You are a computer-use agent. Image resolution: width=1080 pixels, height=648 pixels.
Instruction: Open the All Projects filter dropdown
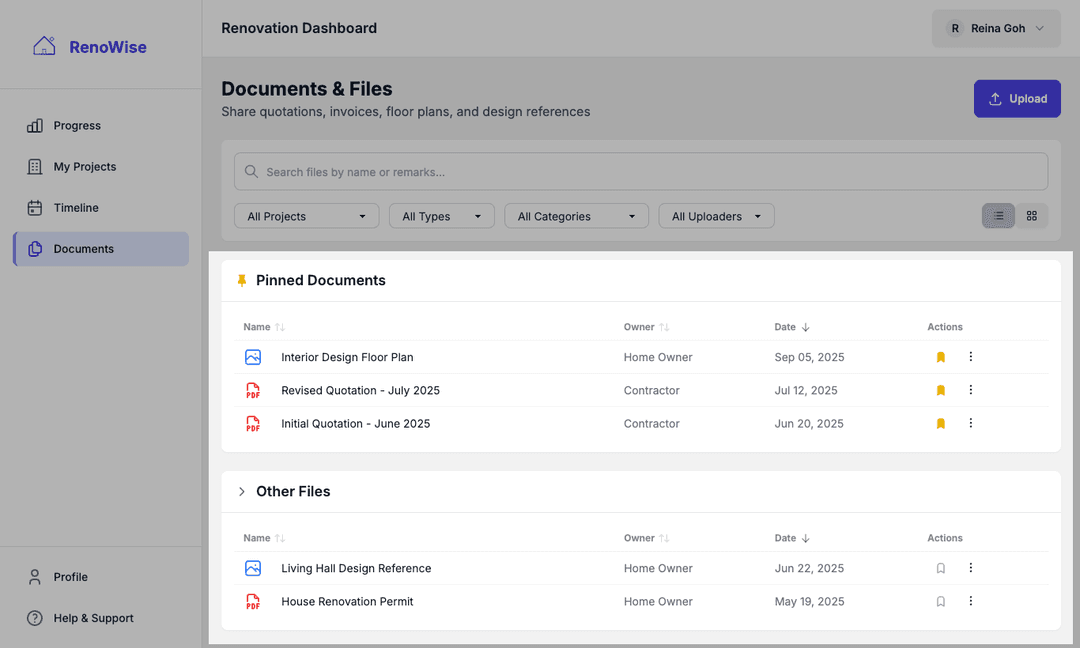coord(306,215)
